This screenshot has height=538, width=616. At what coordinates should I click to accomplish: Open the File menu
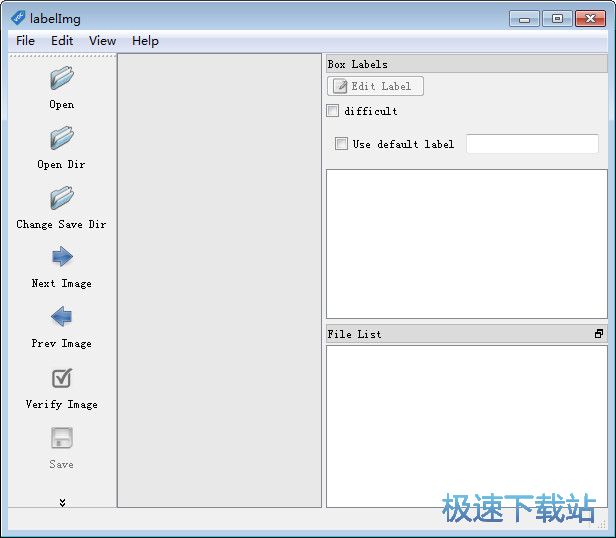coord(25,41)
